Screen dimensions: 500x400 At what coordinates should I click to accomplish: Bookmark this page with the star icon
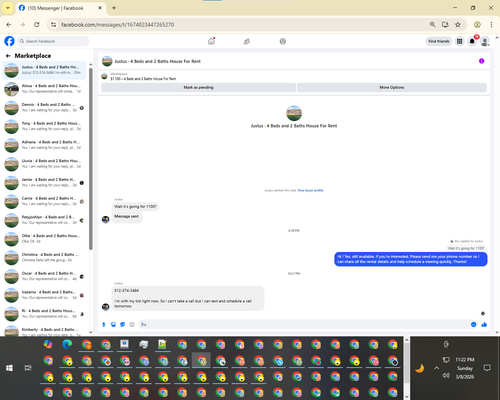(x=458, y=25)
